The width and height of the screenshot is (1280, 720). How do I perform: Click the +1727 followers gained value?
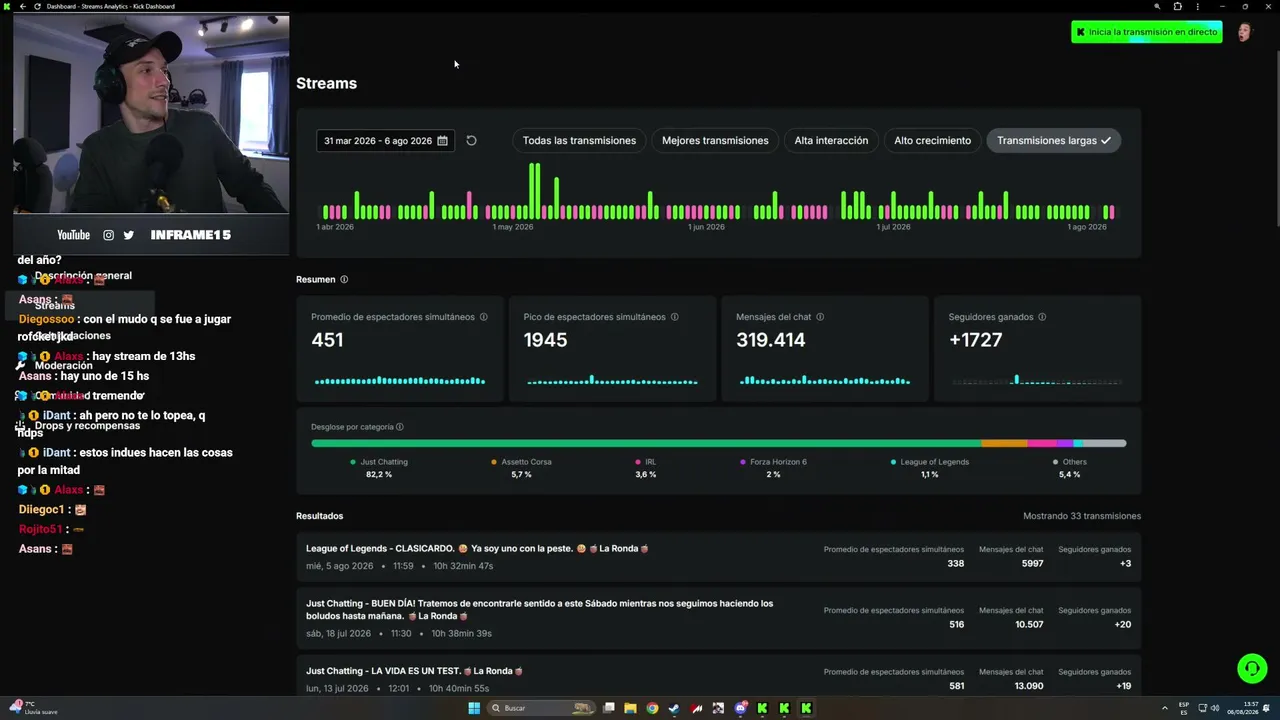[x=975, y=340]
